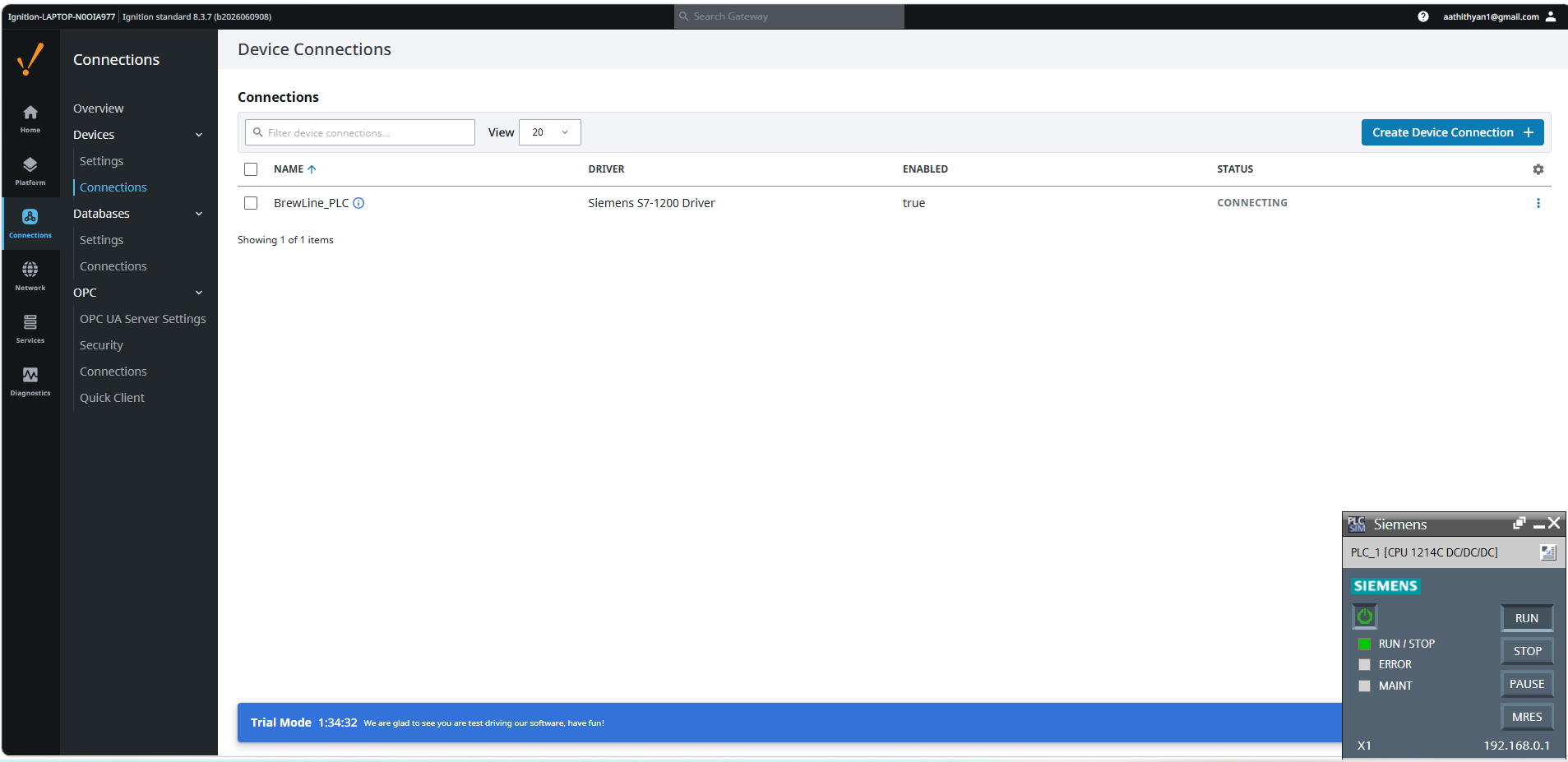Viewport: 1568px width, 762px height.
Task: Click the Ignition logo icon
Action: (30, 59)
